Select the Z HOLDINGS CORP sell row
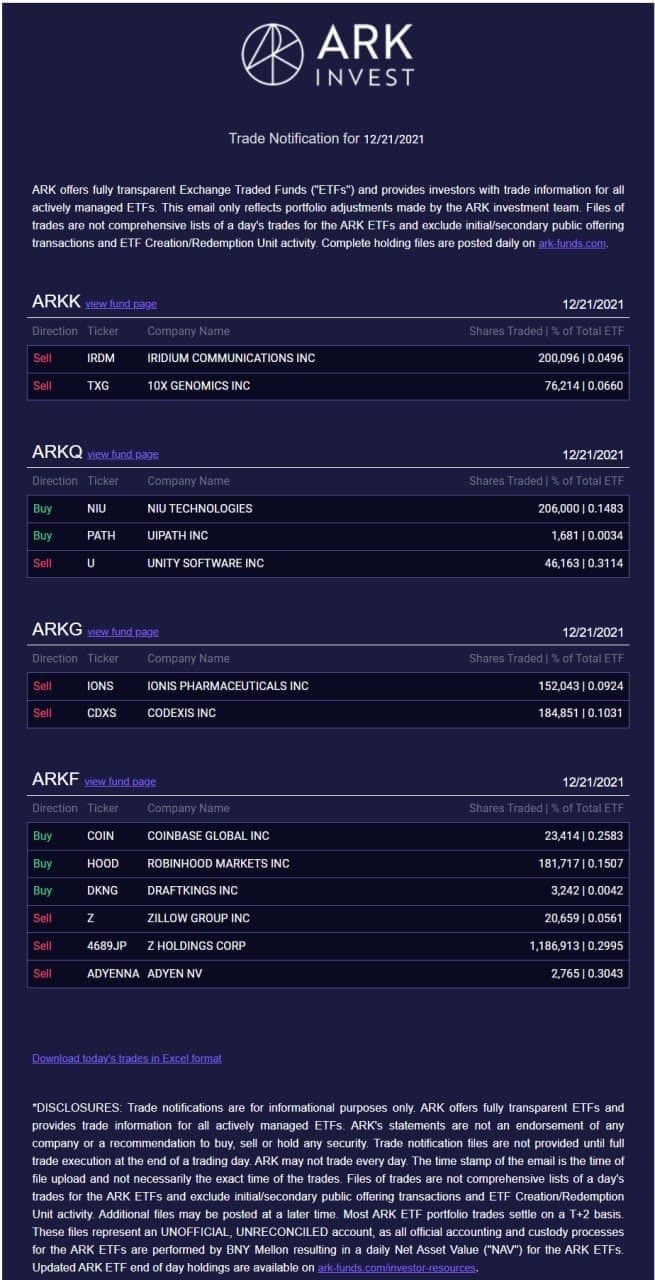 click(x=328, y=945)
